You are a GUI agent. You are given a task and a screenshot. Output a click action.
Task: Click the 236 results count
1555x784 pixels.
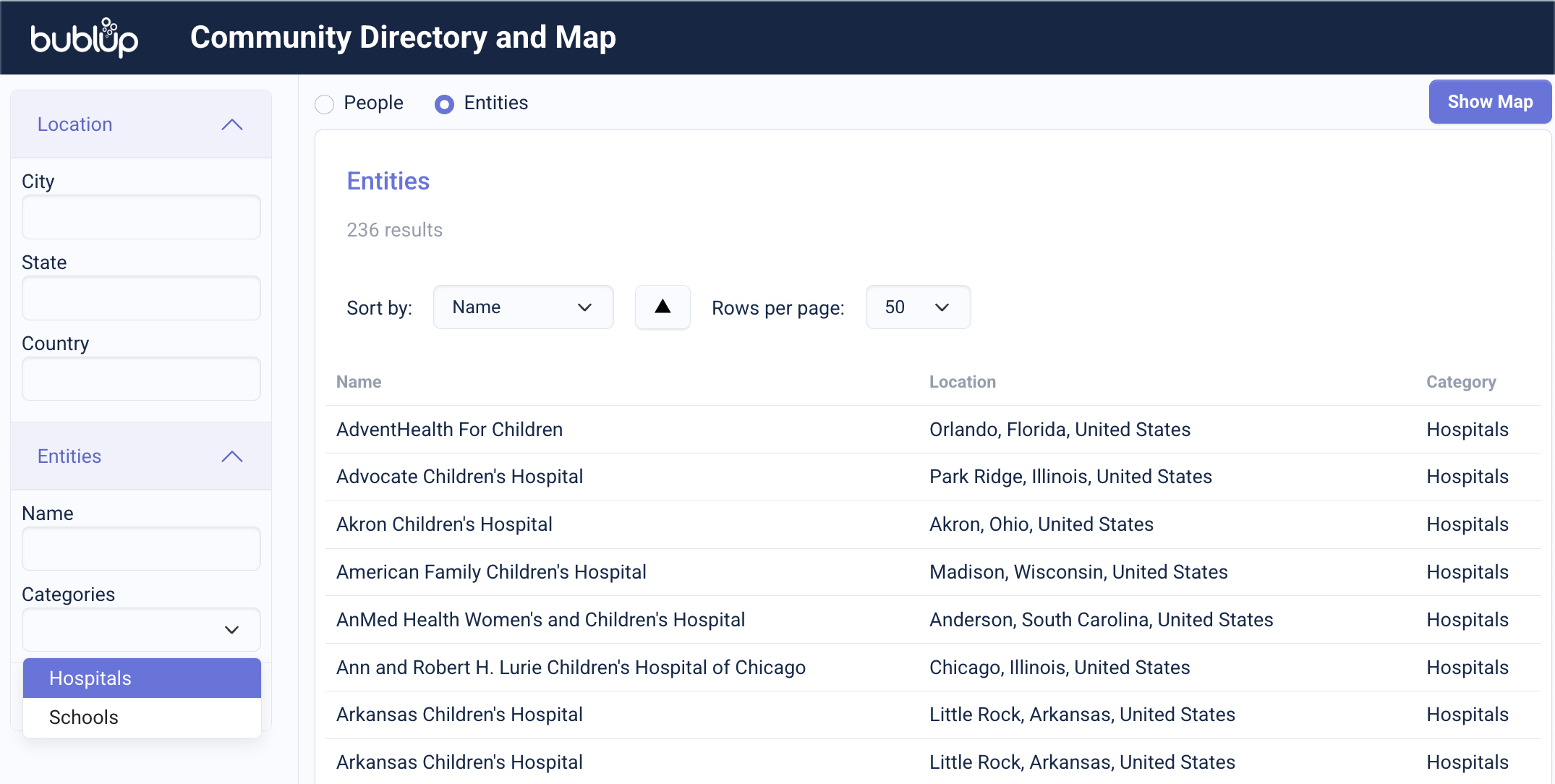395,230
